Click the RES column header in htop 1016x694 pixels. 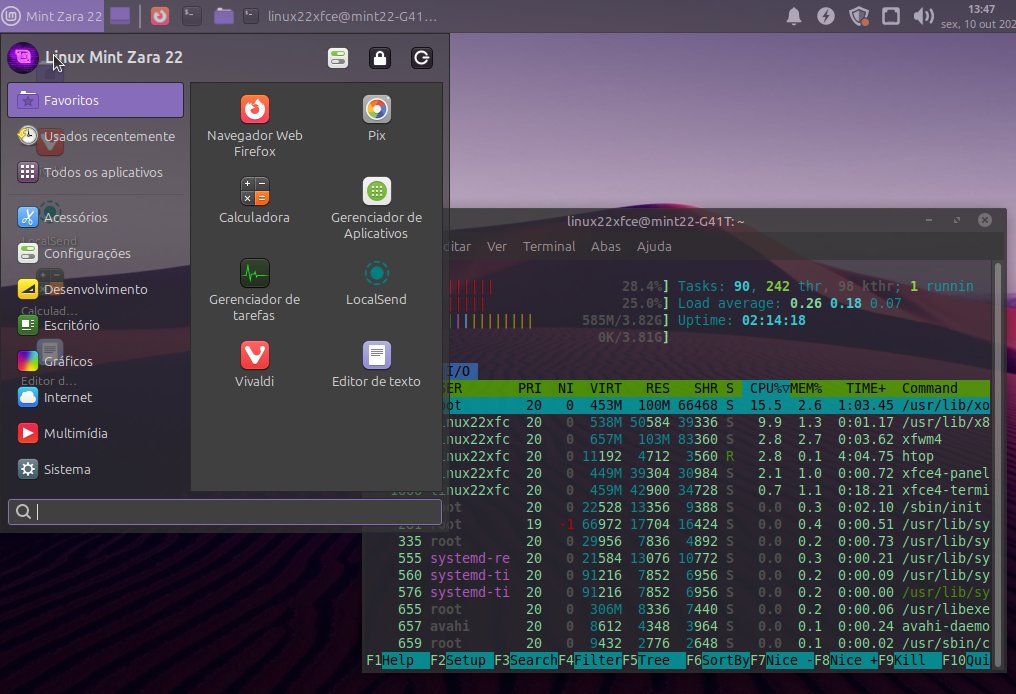click(658, 388)
